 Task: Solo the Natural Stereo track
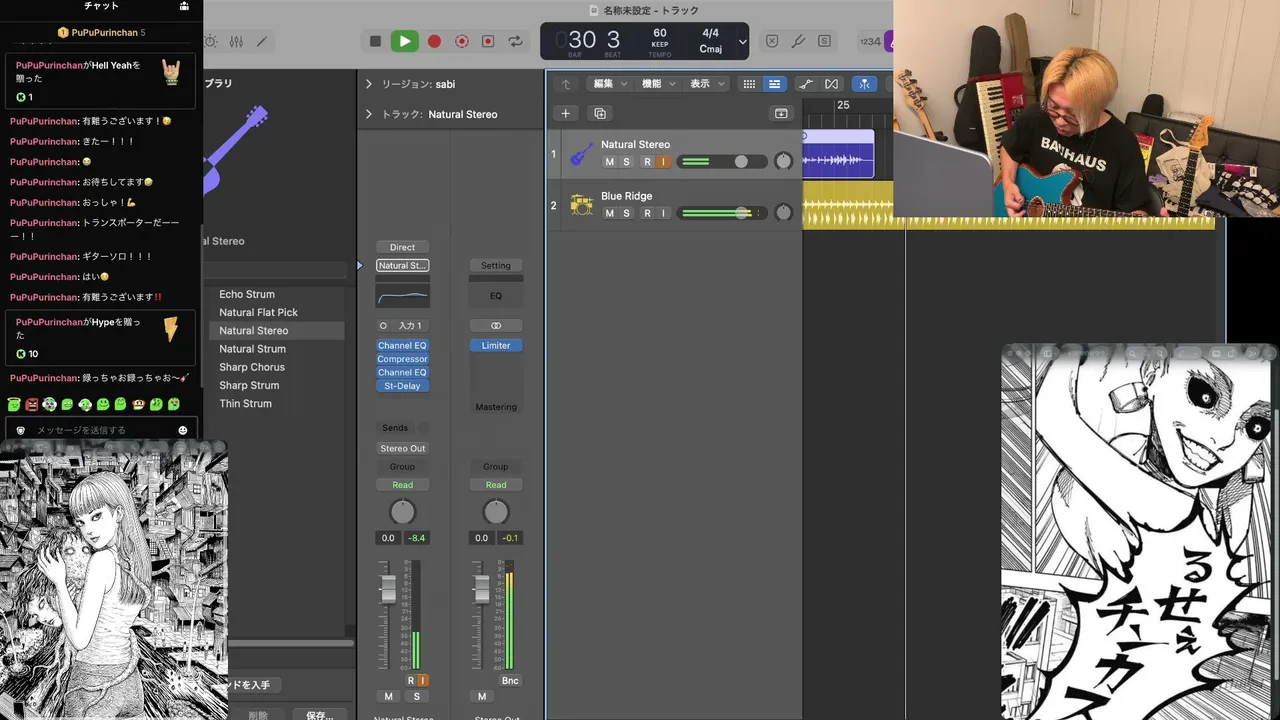[x=627, y=162]
